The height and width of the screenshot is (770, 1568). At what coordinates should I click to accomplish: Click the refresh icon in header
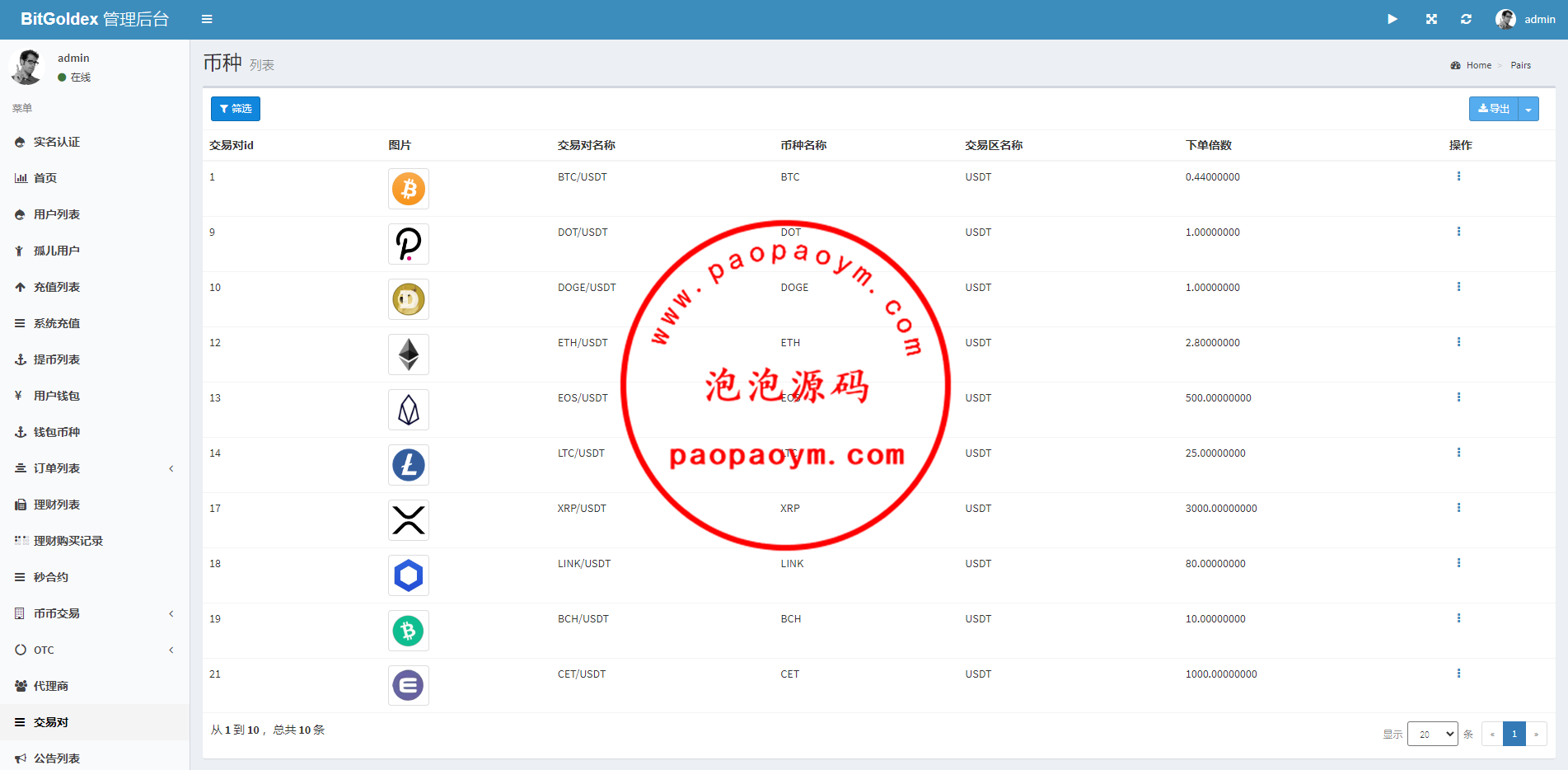[1466, 19]
